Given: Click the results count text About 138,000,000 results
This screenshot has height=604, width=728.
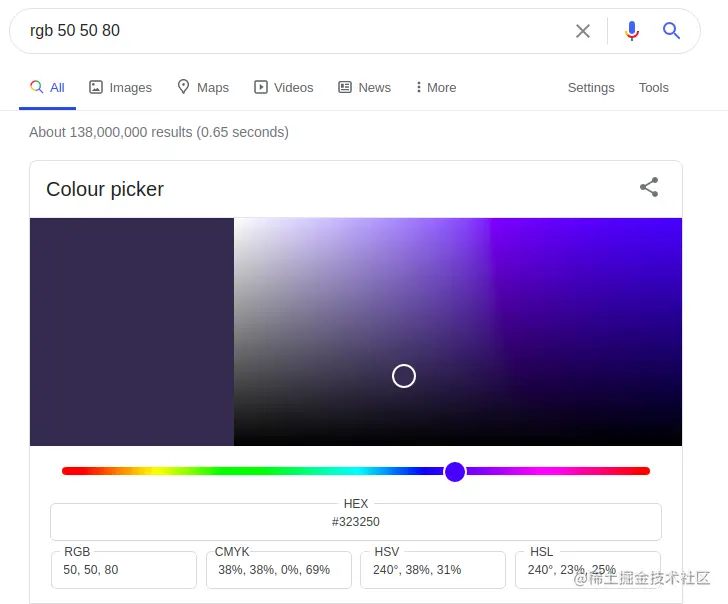Looking at the screenshot, I should [x=159, y=132].
